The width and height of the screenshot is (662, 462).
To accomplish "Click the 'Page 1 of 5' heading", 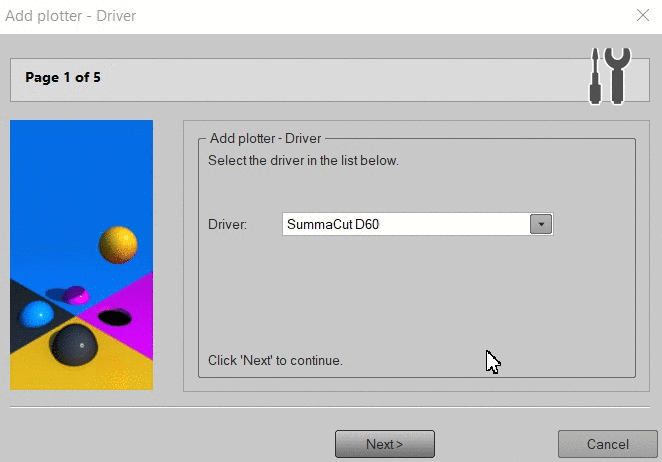I will click(x=63, y=77).
